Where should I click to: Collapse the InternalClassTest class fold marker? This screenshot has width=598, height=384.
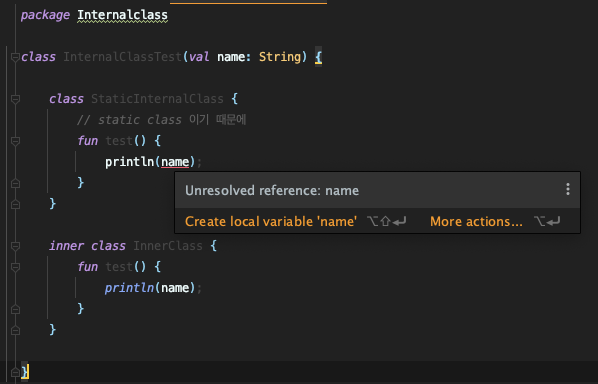(x=15, y=57)
